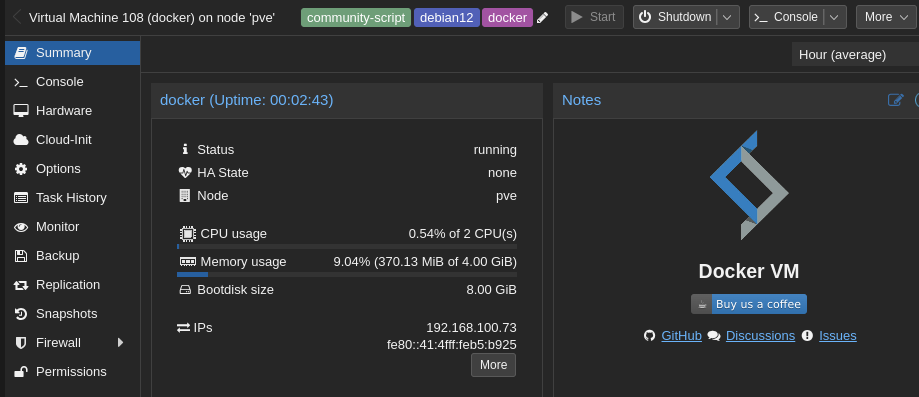Viewport: 919px width, 397px height.
Task: Open the Options section
Action: (73, 169)
